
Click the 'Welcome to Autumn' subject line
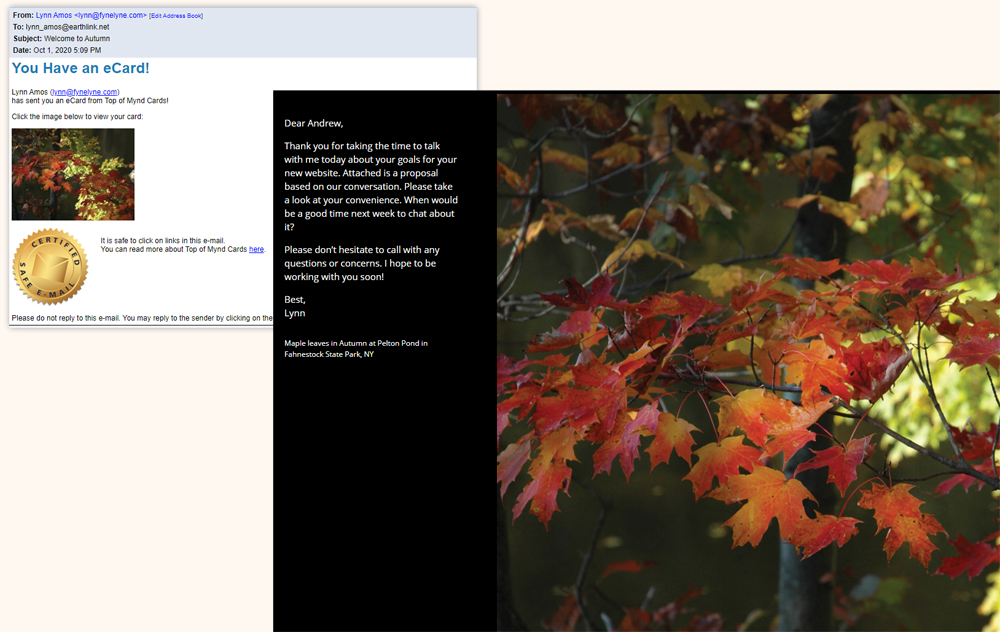[x=77, y=38]
